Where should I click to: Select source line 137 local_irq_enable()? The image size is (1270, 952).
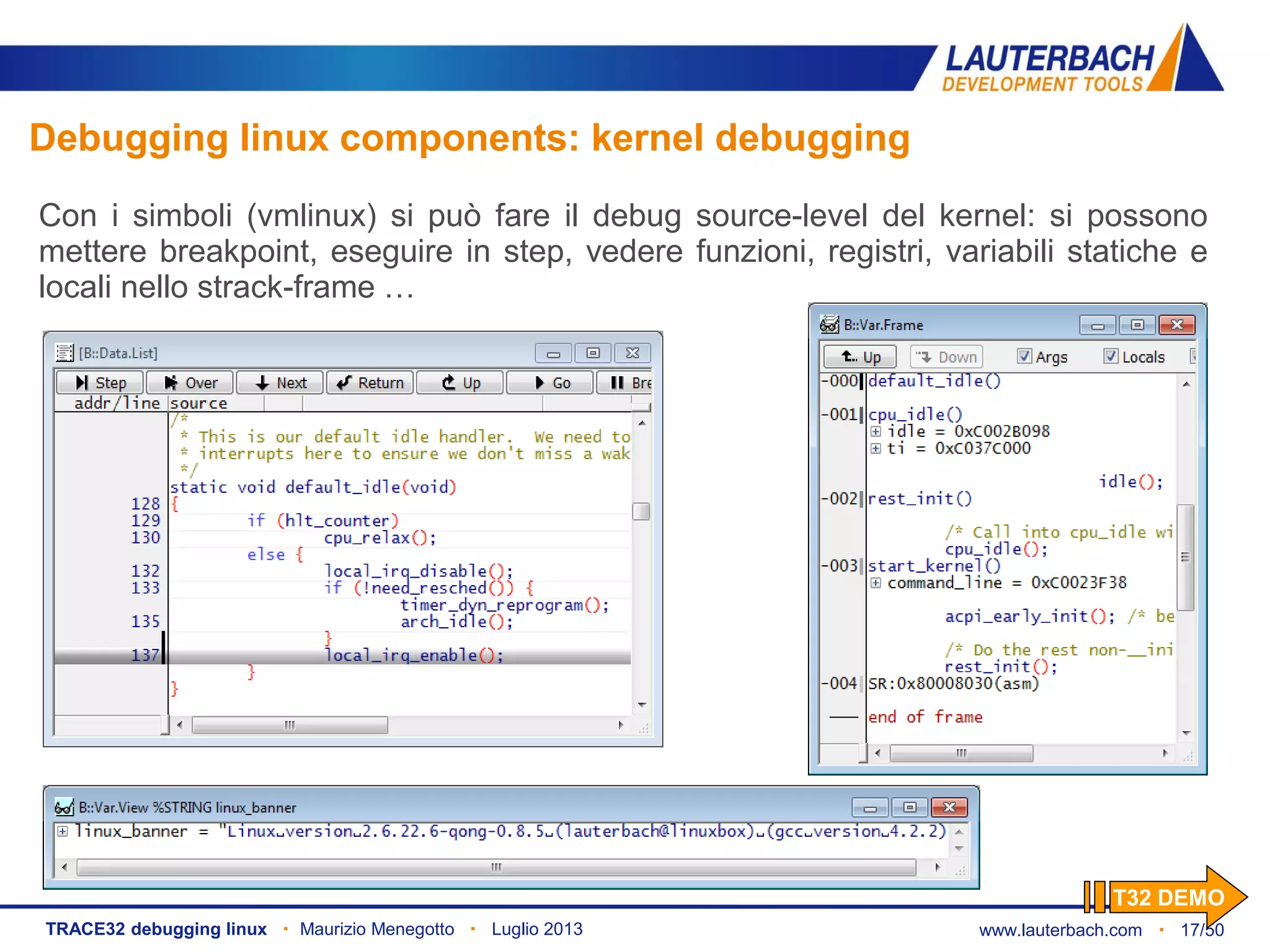[x=343, y=655]
